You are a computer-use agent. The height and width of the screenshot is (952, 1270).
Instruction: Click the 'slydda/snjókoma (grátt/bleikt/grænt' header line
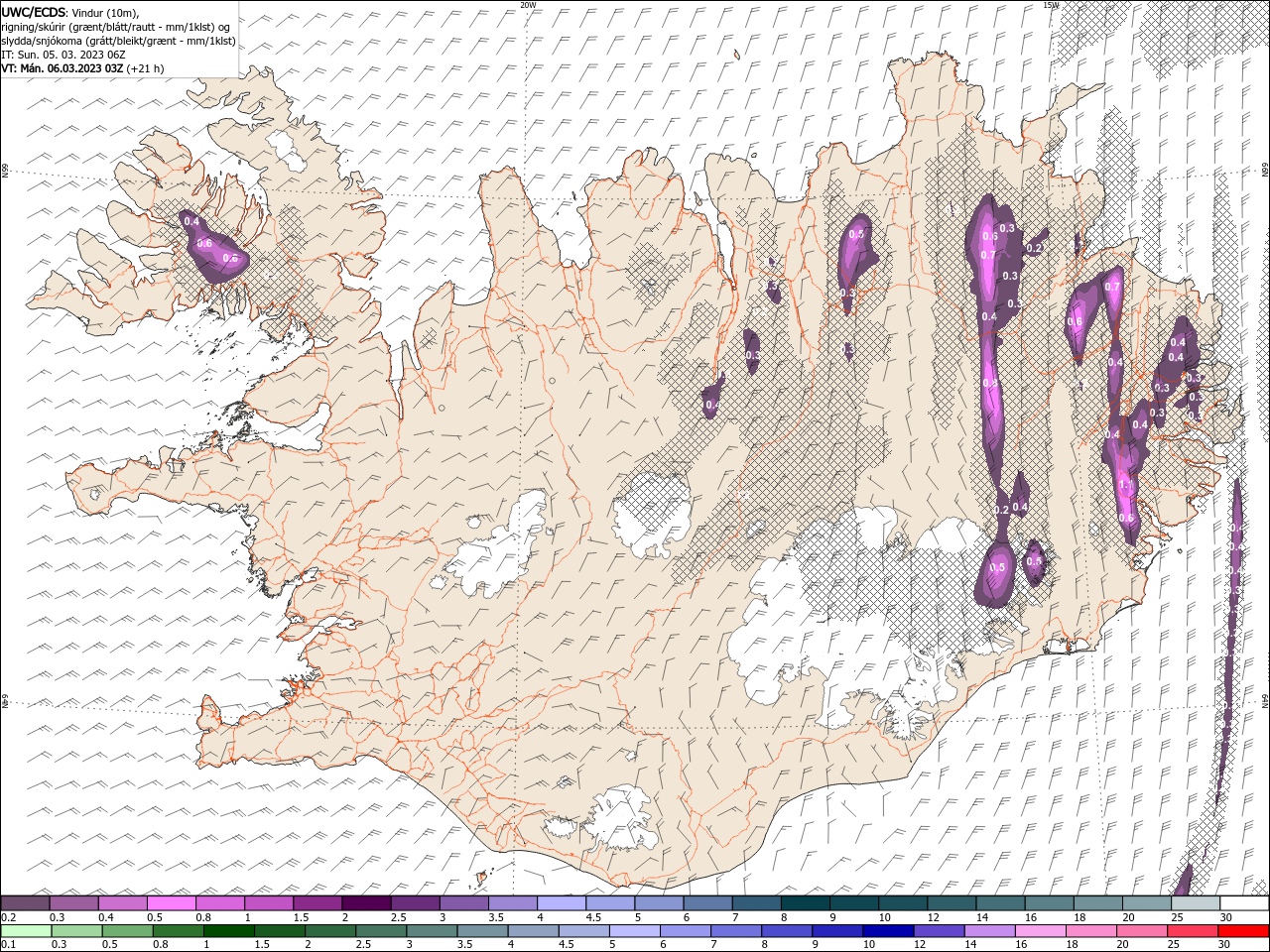(118, 41)
